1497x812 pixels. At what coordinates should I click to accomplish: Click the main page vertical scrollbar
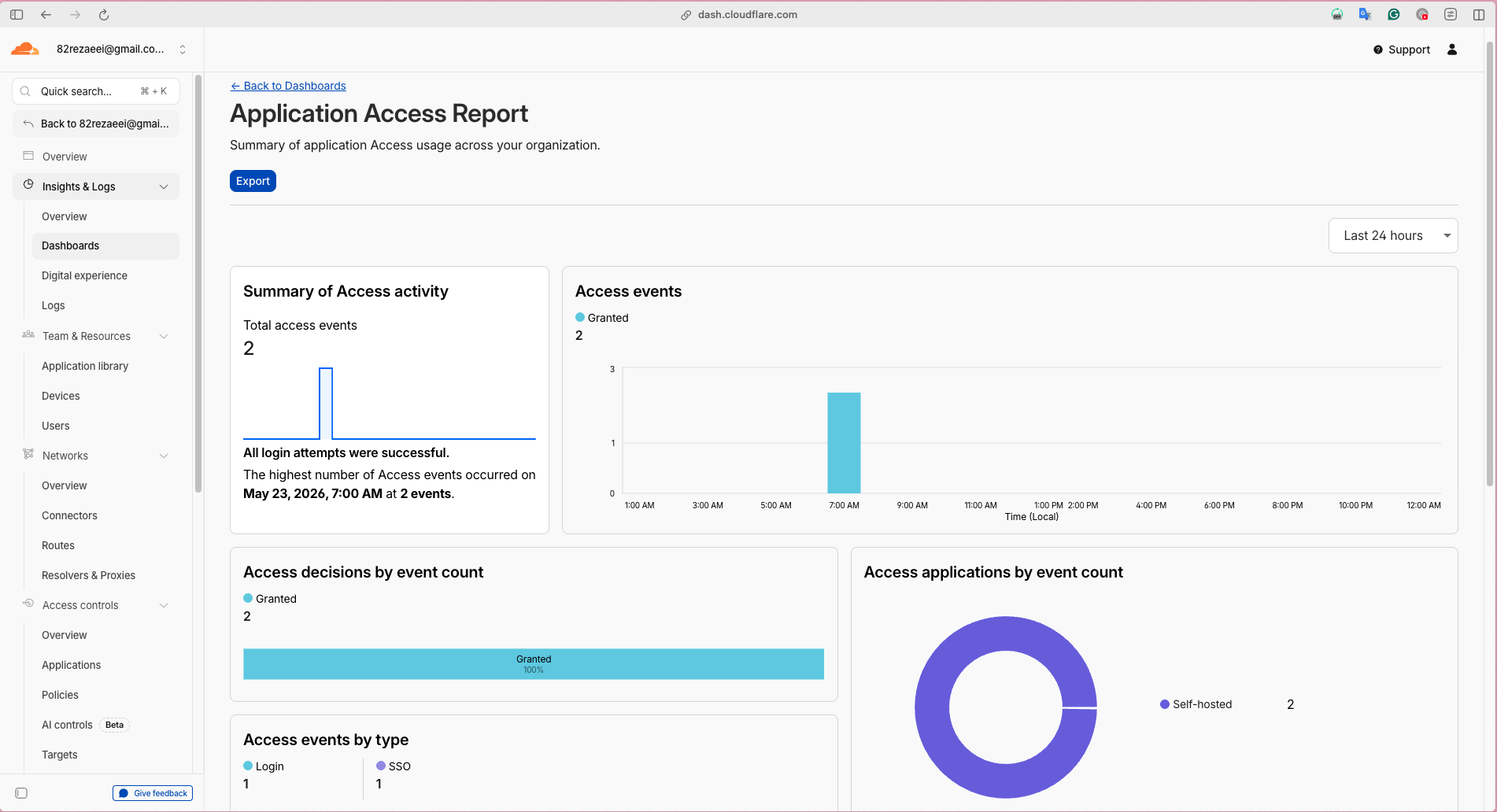pos(1489,264)
